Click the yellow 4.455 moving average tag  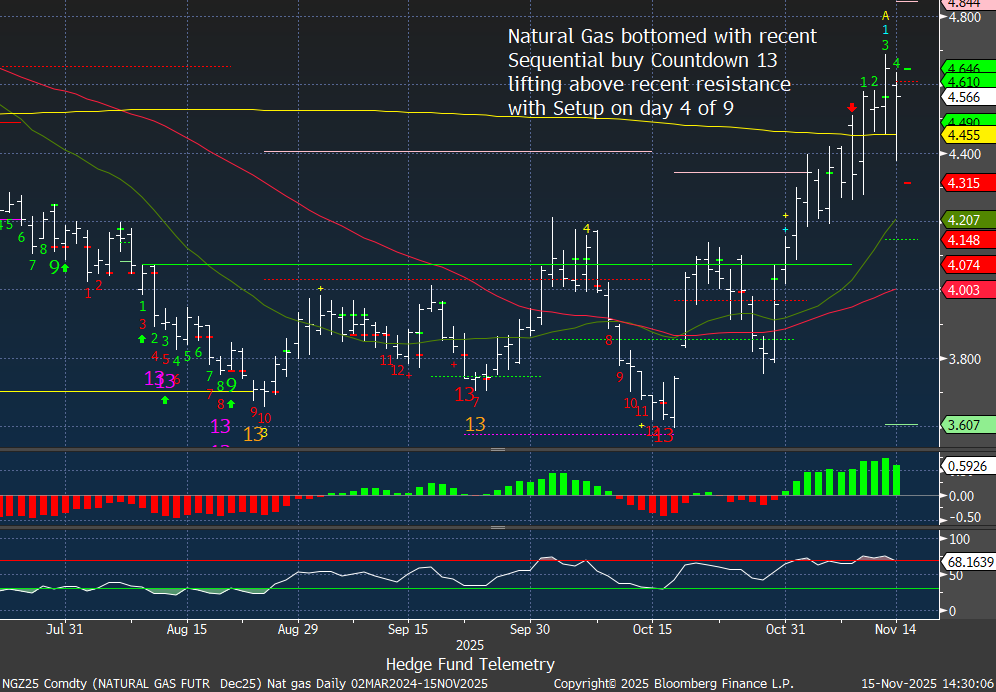965,135
